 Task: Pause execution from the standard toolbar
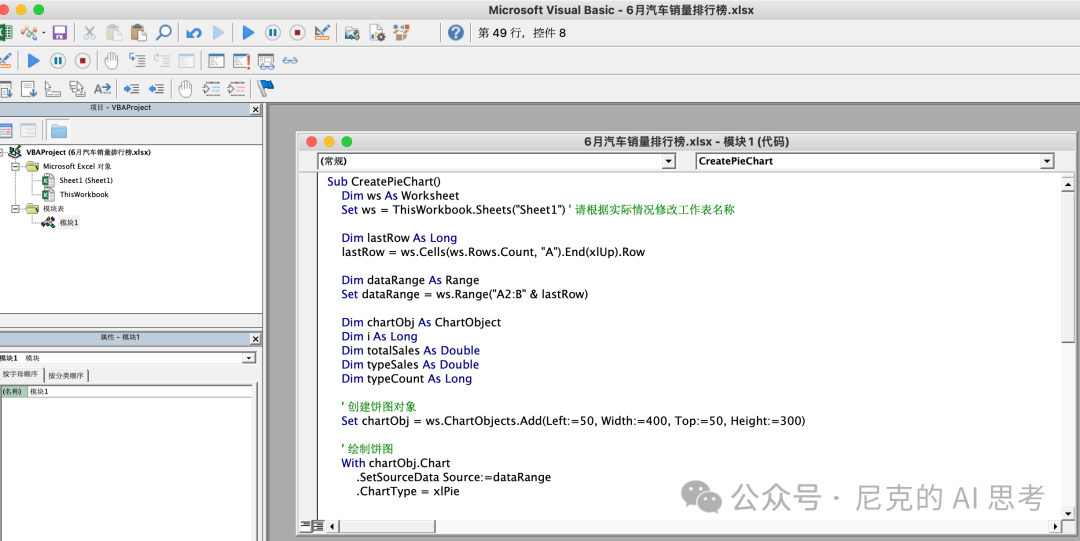273,32
